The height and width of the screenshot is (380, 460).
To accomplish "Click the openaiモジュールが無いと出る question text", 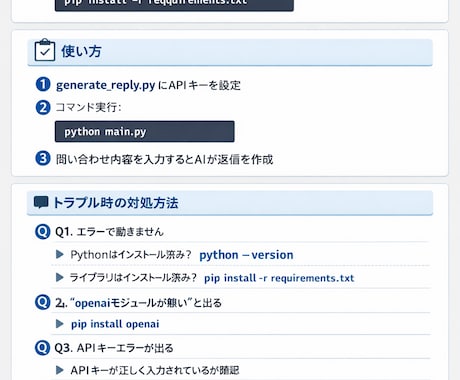I will [x=138, y=303].
